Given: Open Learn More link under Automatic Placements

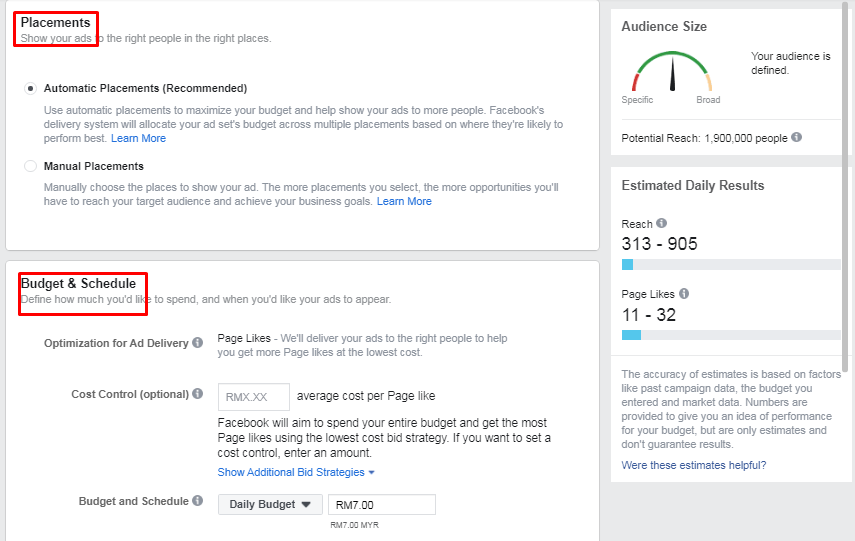Looking at the screenshot, I should 139,139.
